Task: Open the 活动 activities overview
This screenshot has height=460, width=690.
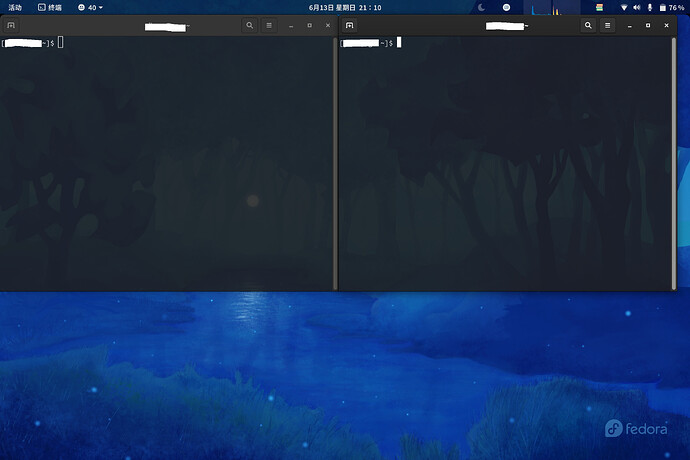Action: click(x=15, y=7)
